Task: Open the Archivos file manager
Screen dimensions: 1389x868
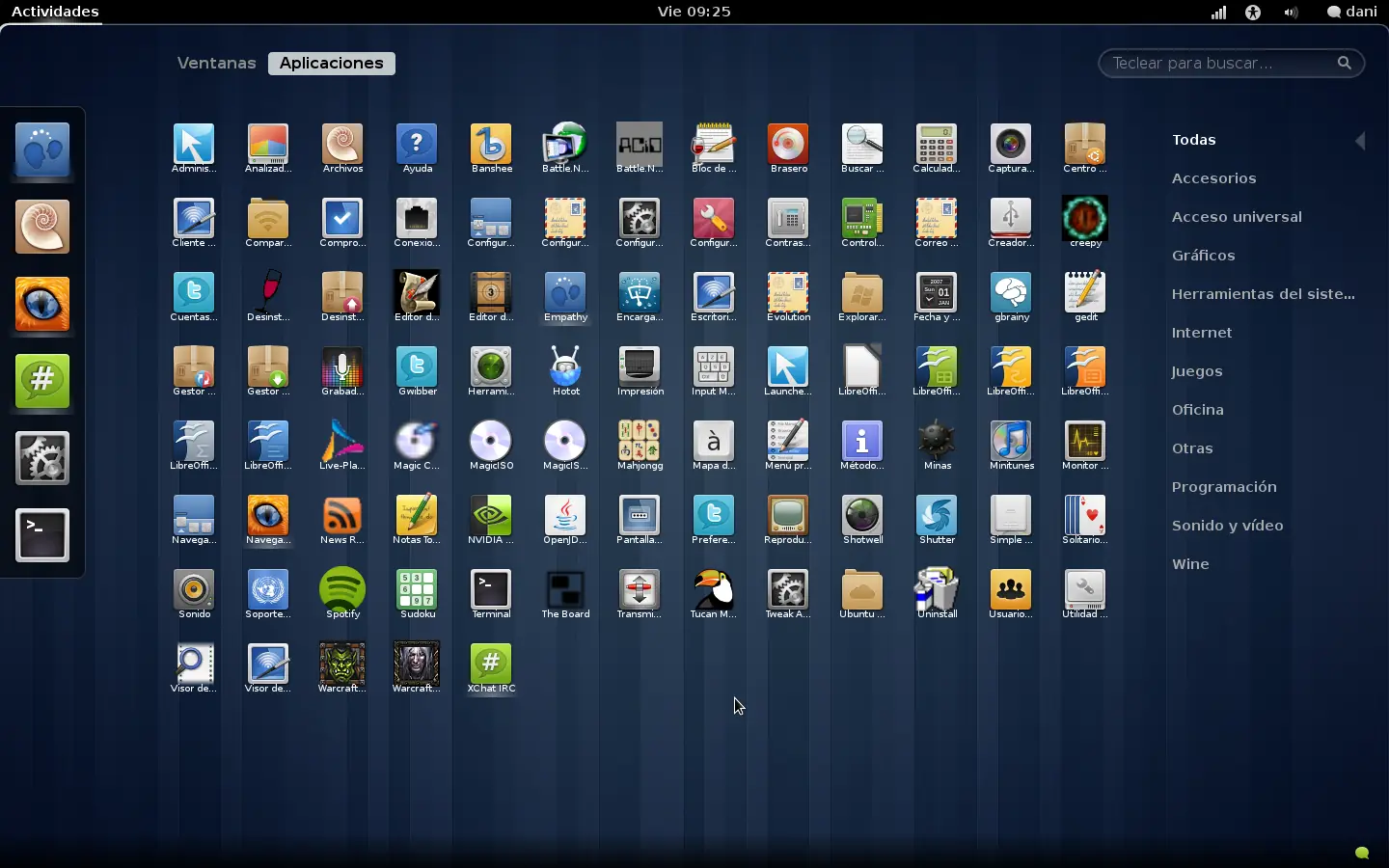Action: [342, 149]
